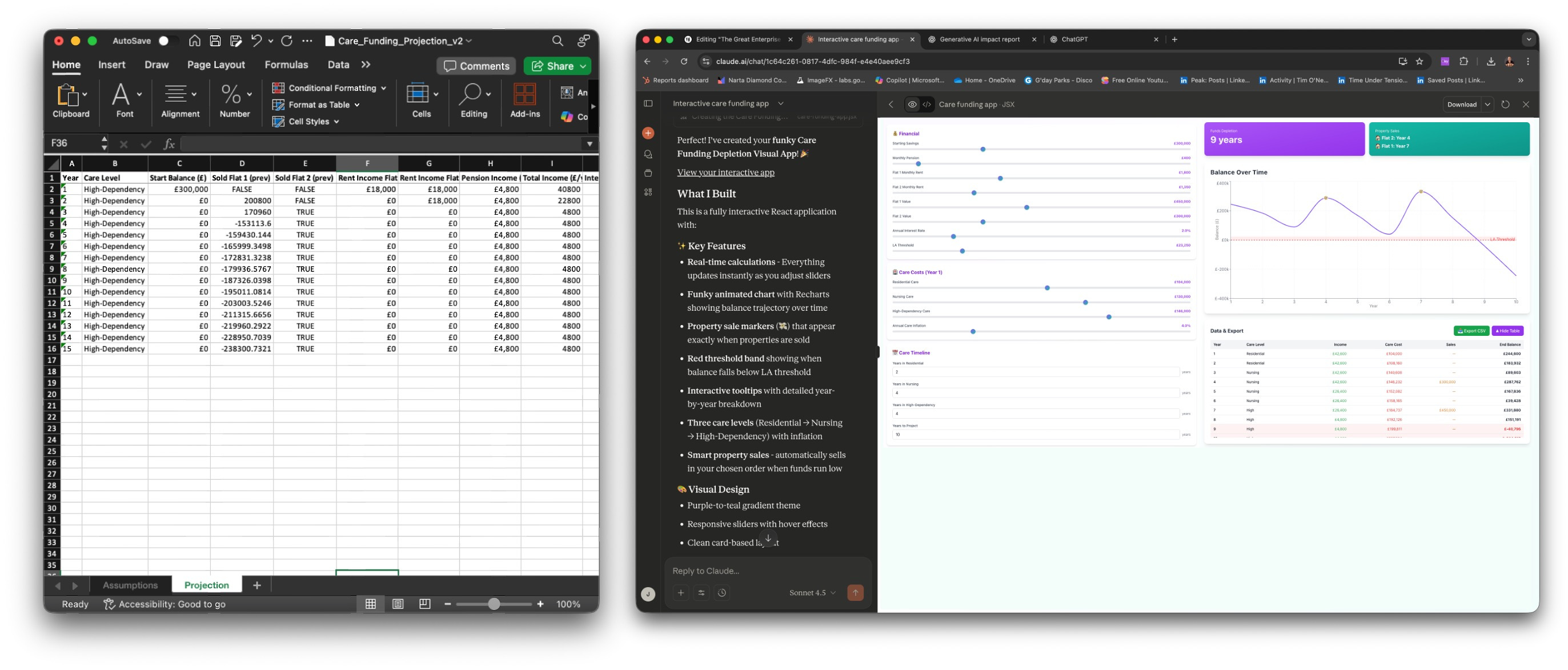Click the Excel Save icon
This screenshot has width=1568, height=670.
pyautogui.click(x=215, y=41)
